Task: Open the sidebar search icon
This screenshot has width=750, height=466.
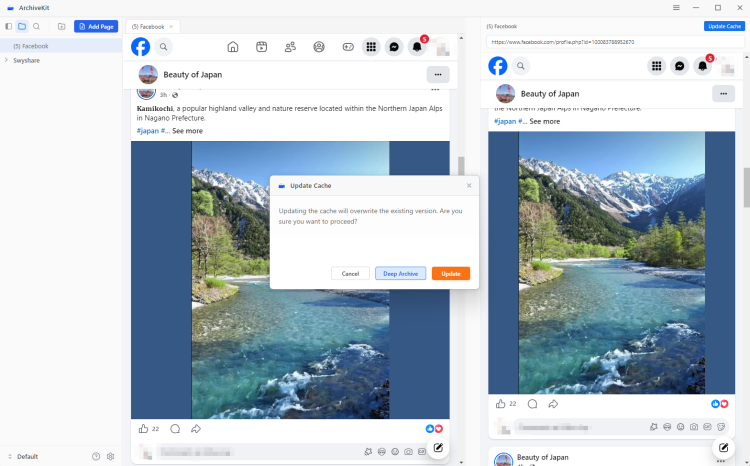Action: click(37, 26)
